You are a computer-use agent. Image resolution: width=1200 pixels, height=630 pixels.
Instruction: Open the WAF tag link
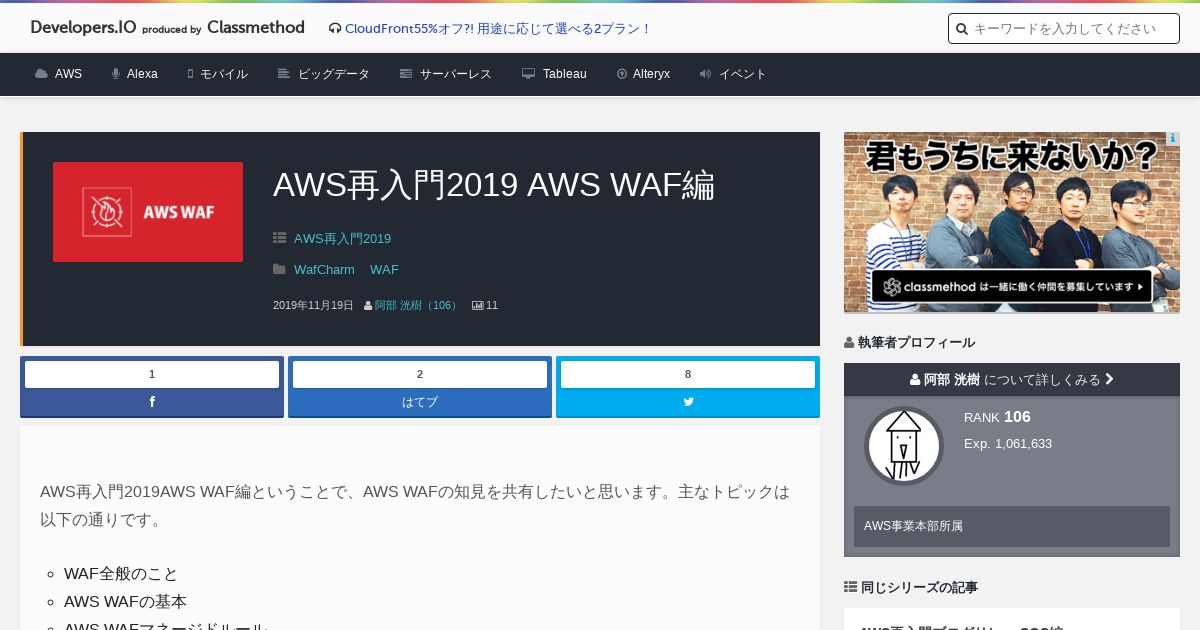click(x=384, y=269)
